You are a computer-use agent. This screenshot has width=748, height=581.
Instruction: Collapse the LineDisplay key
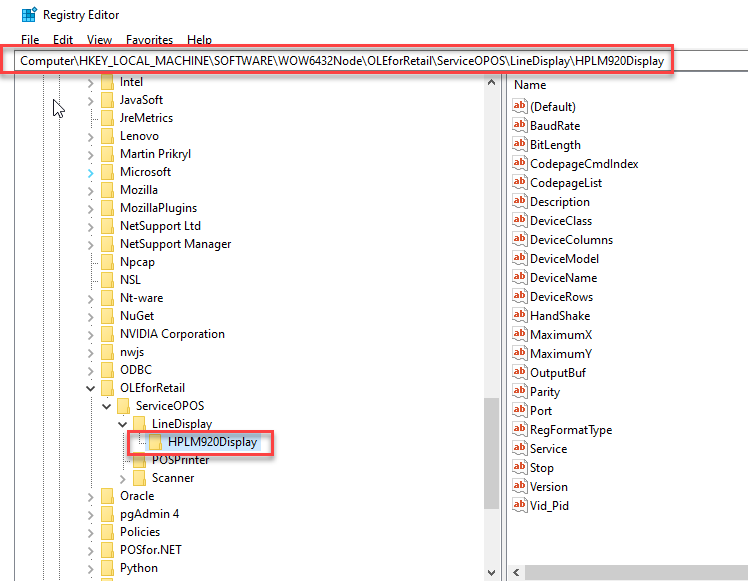click(x=123, y=424)
